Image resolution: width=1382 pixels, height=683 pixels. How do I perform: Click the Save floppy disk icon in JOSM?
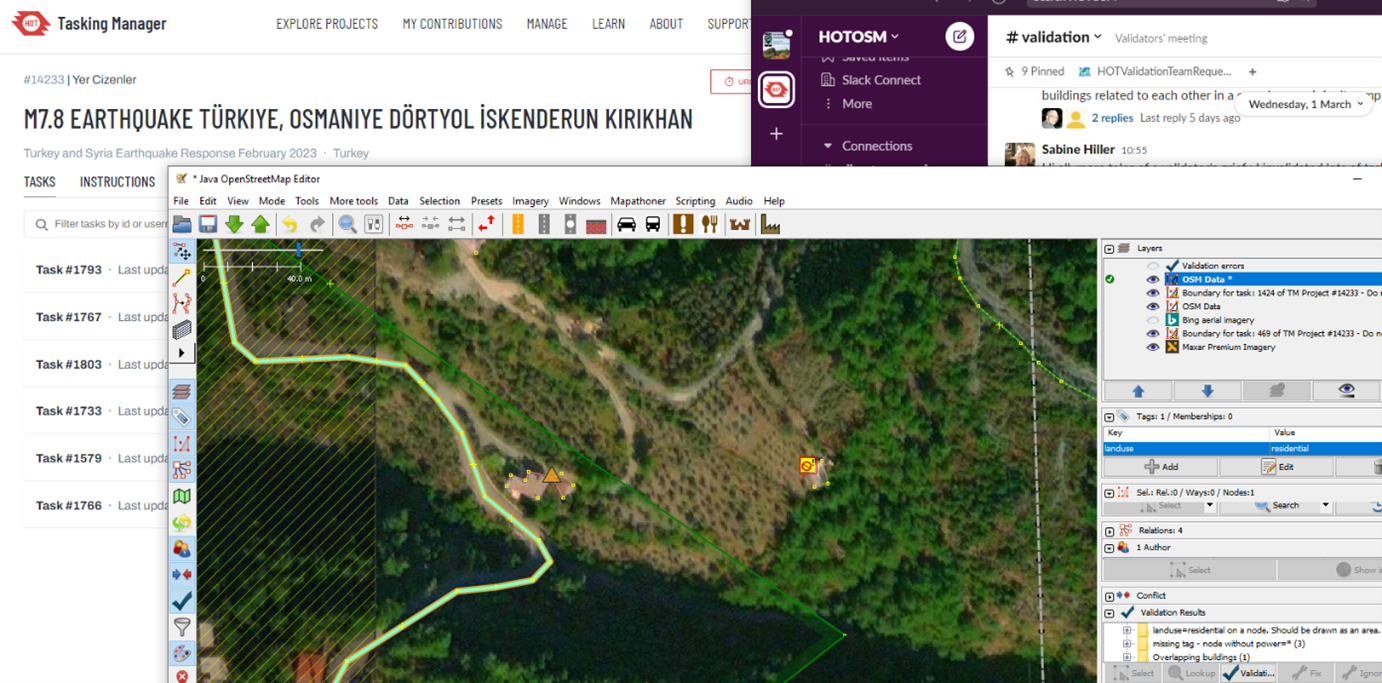(208, 224)
